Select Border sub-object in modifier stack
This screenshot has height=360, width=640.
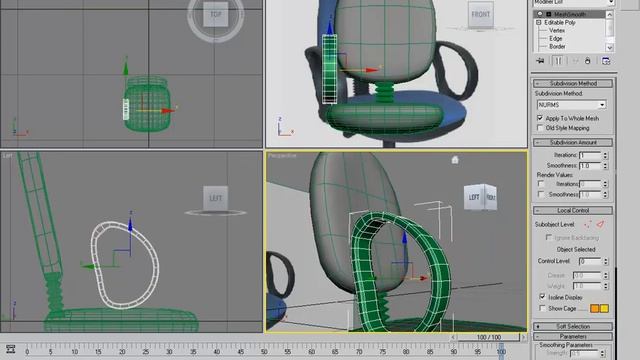557,47
